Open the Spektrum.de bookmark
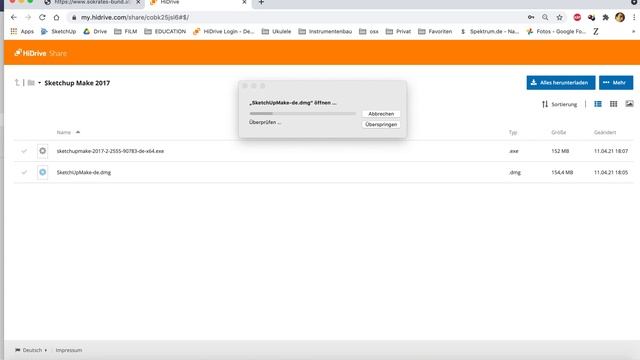The image size is (640, 360). [x=489, y=31]
